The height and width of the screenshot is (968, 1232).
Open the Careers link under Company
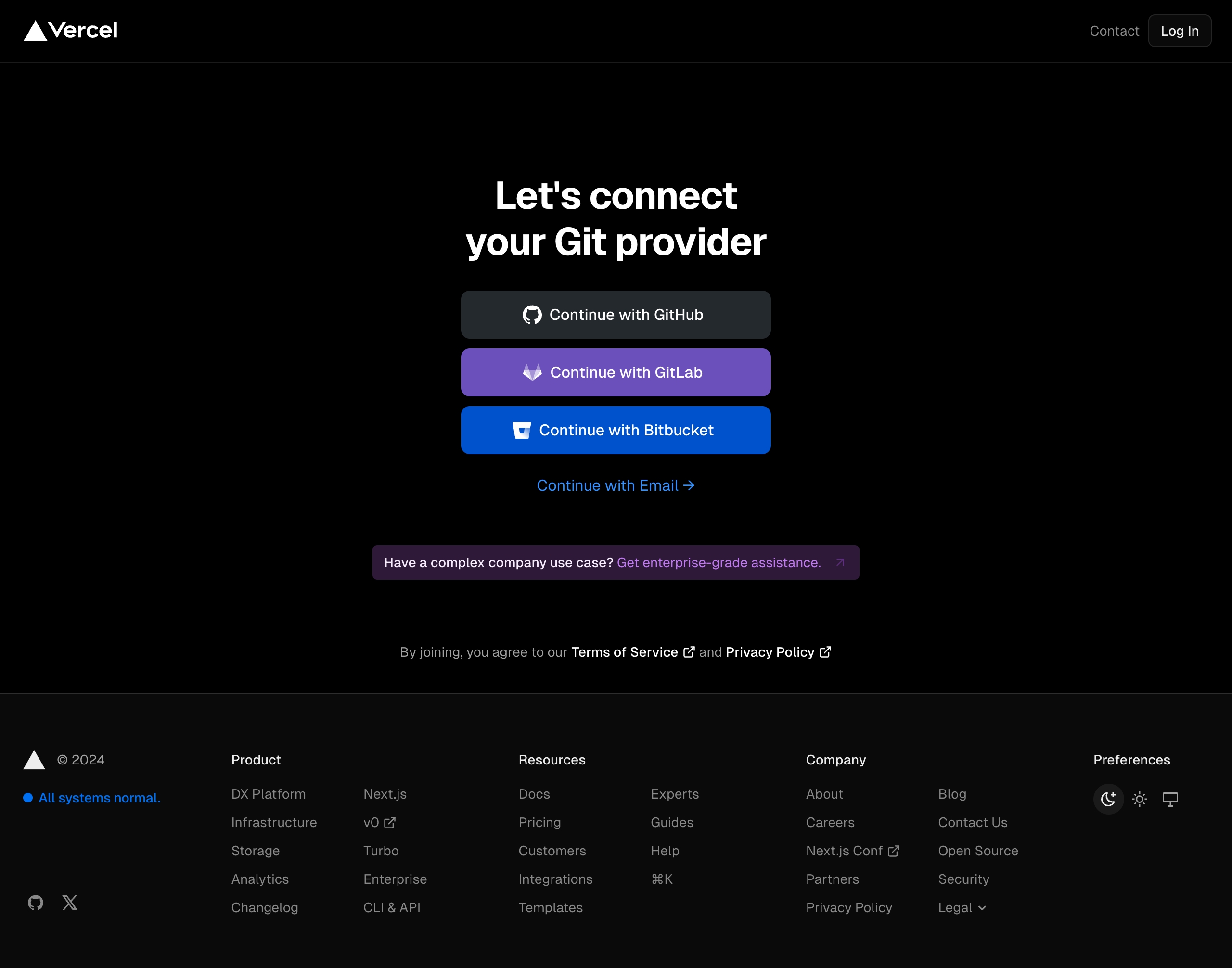pos(830,822)
